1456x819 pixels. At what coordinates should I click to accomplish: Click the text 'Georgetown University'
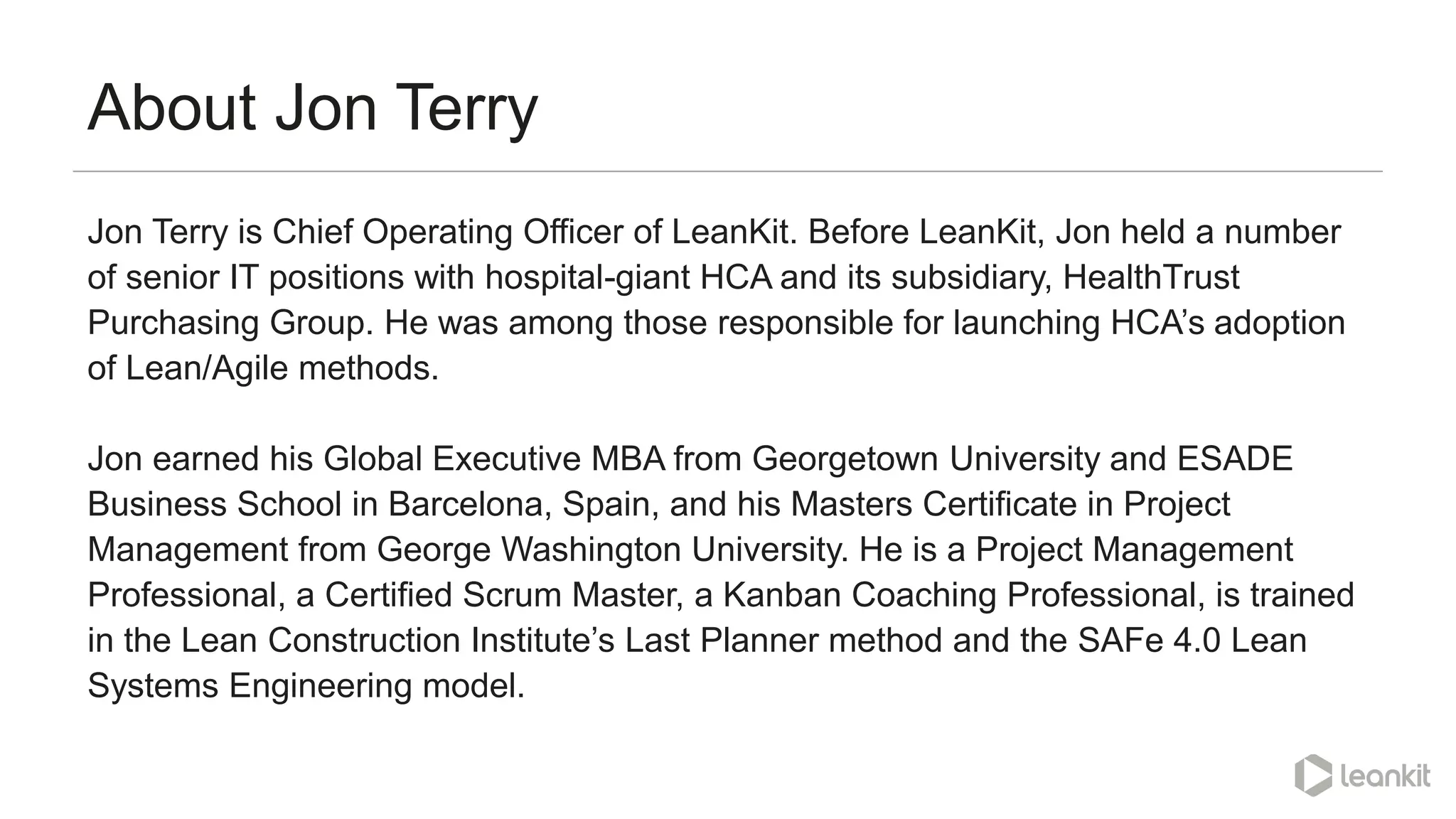pyautogui.click(x=925, y=459)
